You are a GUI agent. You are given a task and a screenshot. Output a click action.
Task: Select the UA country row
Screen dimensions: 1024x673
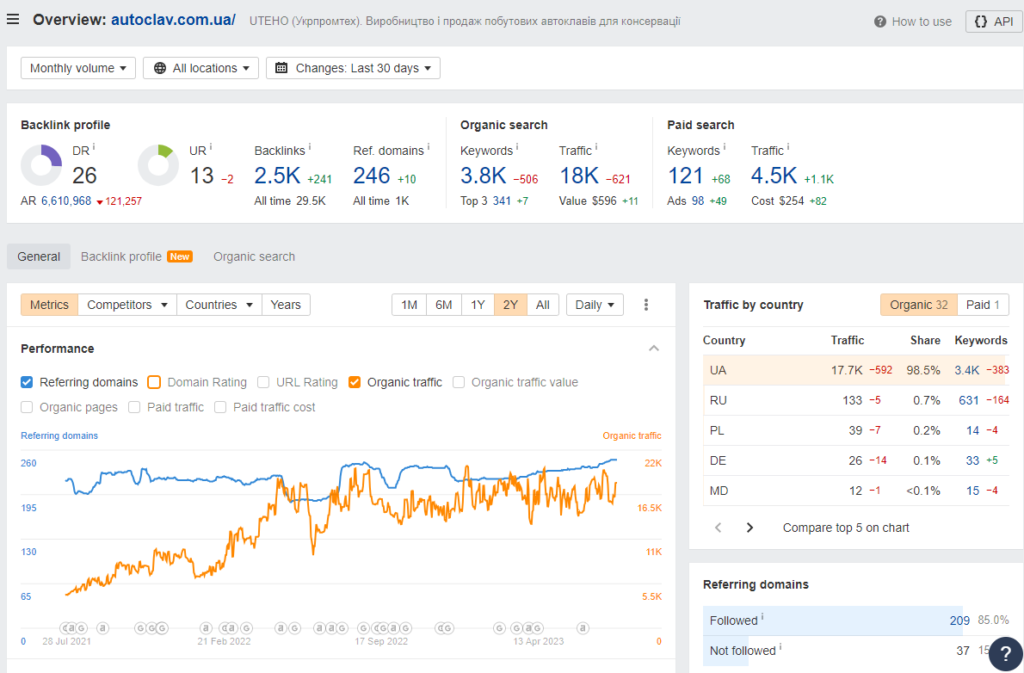(856, 370)
